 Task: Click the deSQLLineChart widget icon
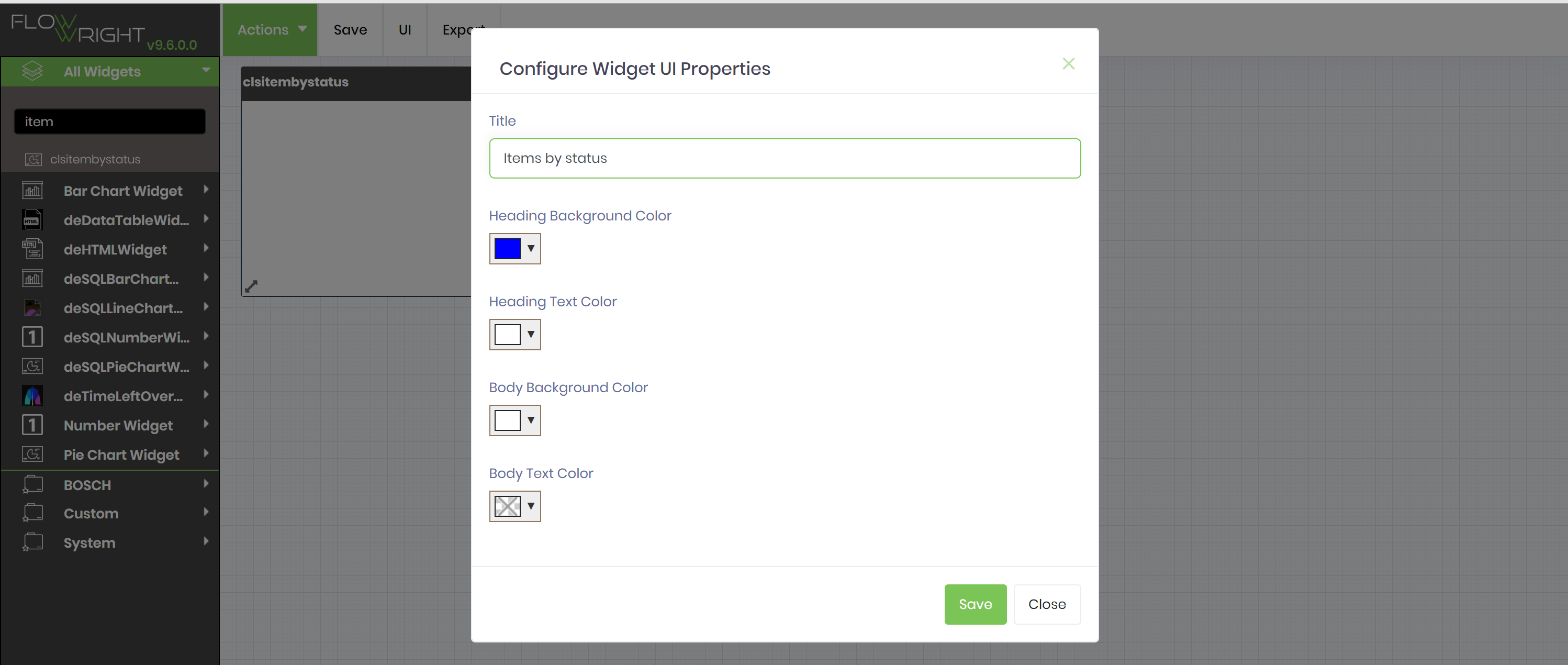coord(32,307)
